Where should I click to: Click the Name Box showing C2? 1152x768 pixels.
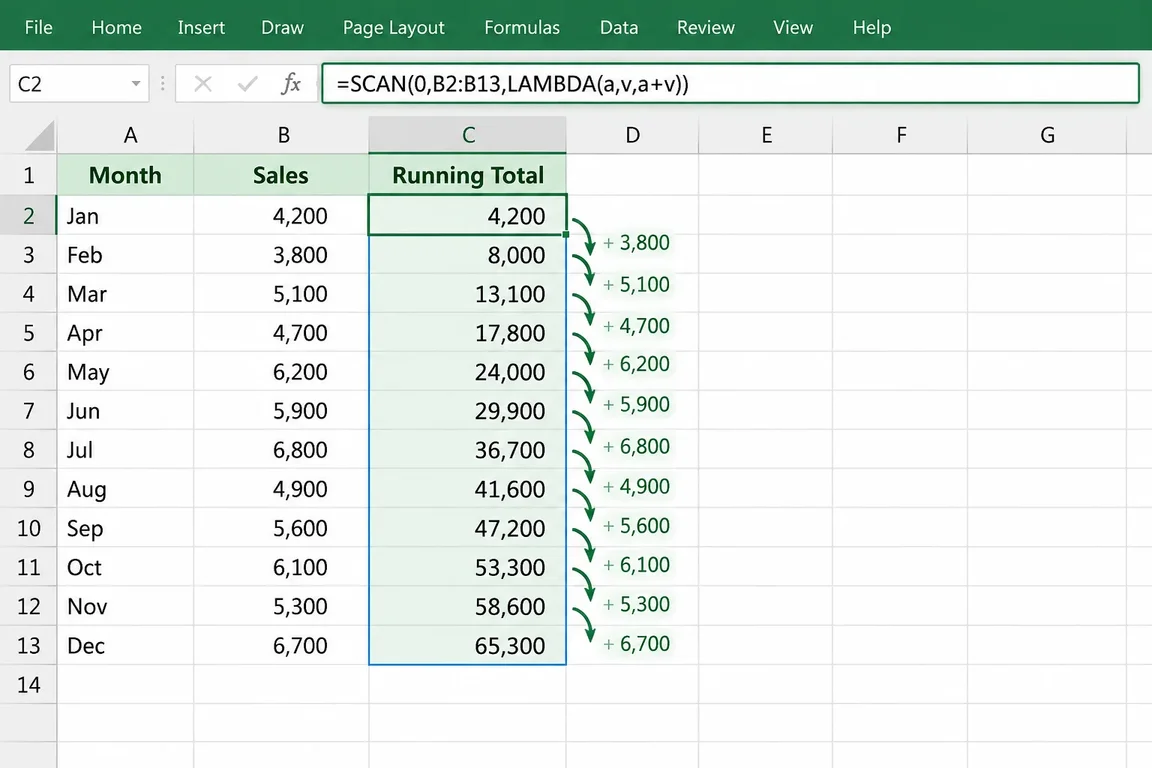[x=79, y=84]
